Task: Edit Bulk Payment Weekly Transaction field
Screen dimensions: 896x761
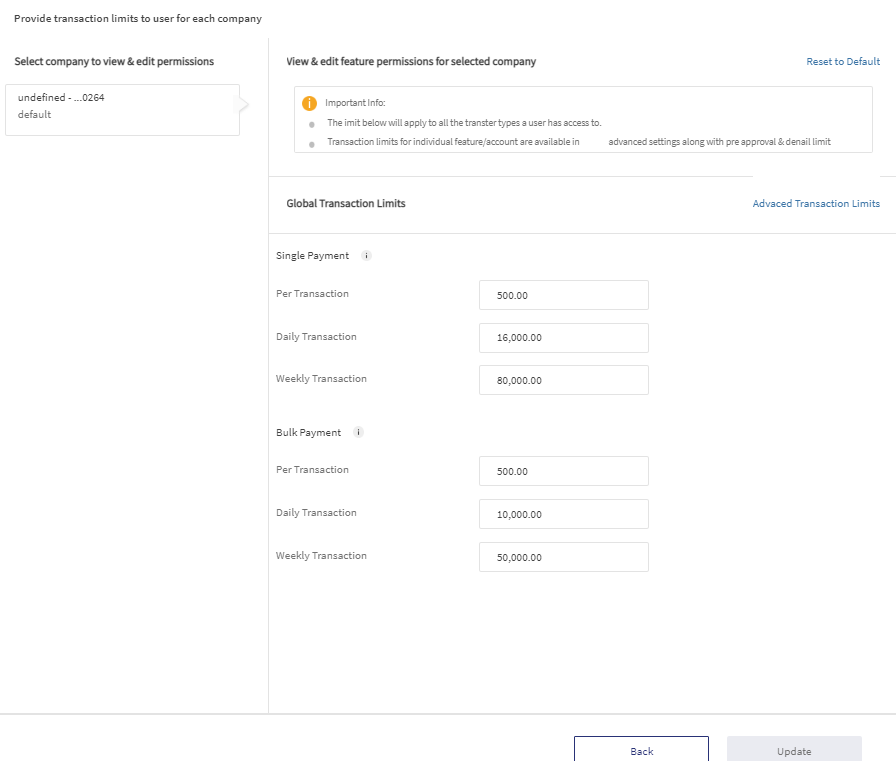Action: 563,556
